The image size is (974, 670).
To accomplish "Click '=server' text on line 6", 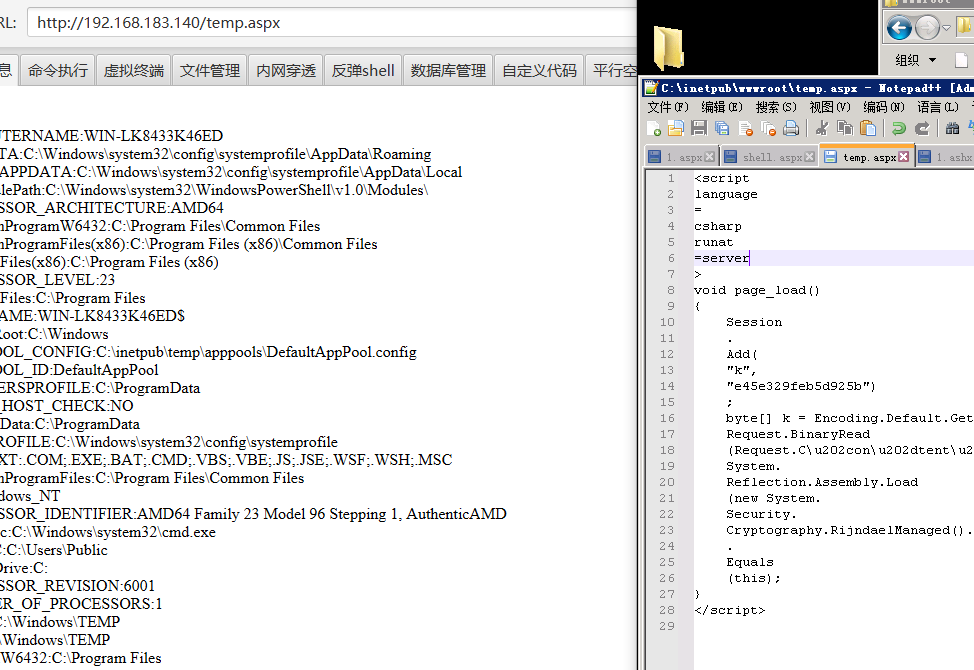I will pos(722,258).
